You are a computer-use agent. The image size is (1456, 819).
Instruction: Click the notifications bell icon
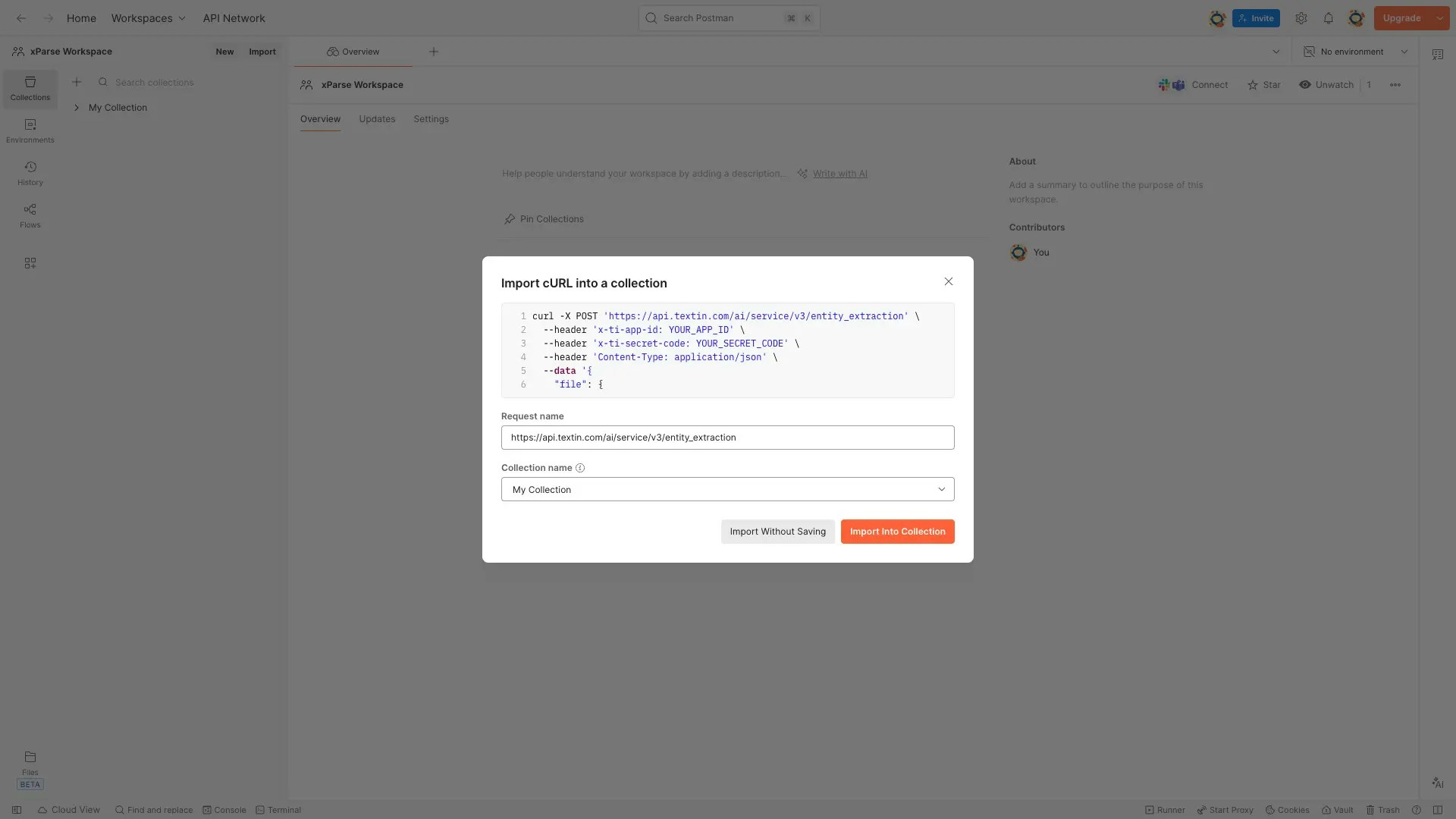1328,18
